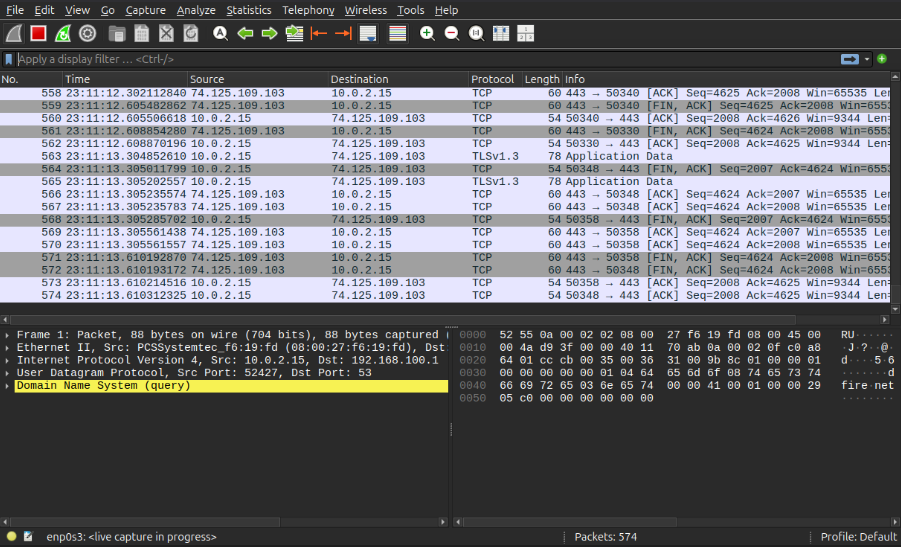
Task: Expand the Ethernet II tree node
Action: pos(7,348)
